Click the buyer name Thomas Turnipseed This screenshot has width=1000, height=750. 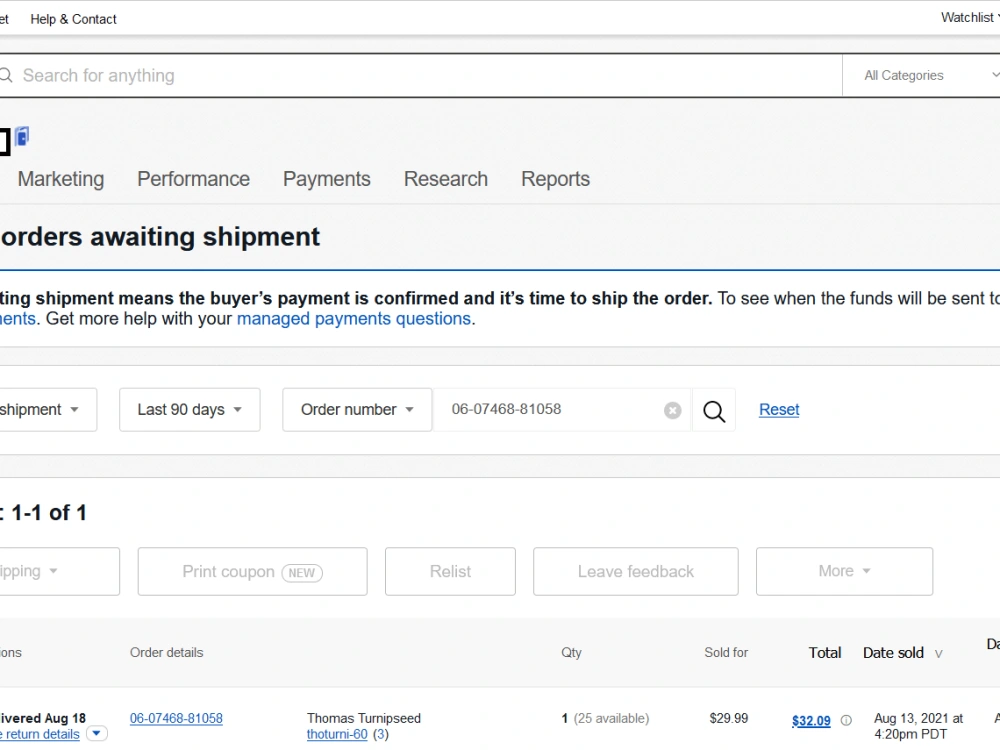(364, 718)
